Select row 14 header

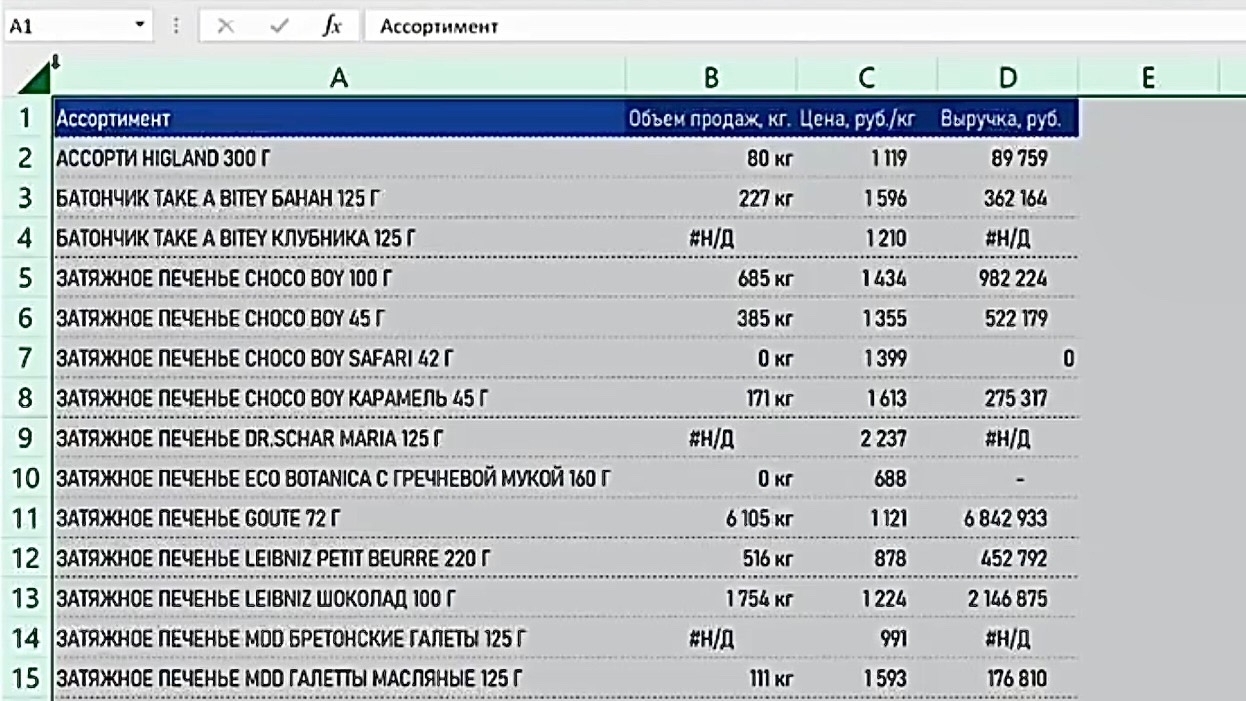coord(26,639)
